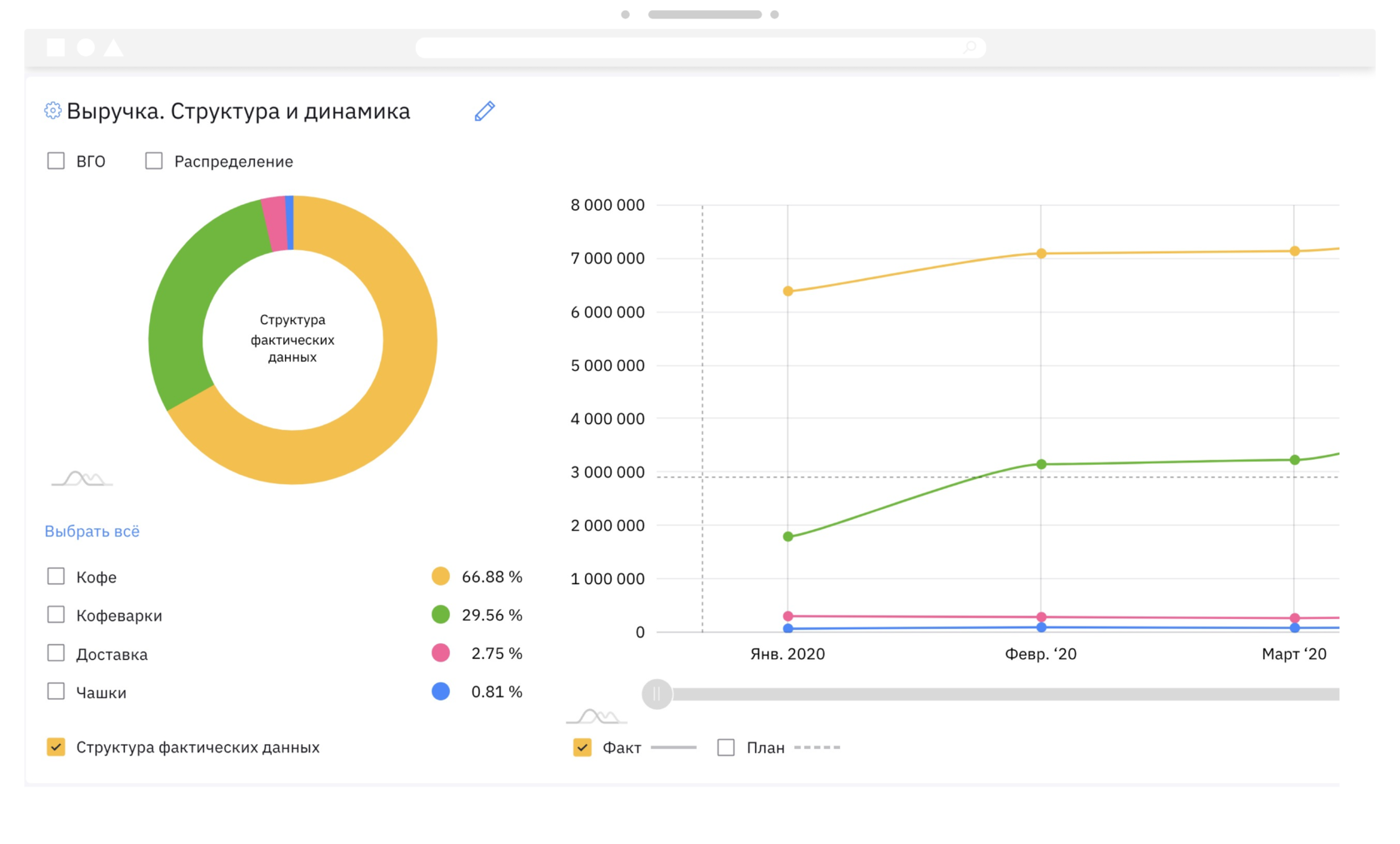
Task: Click the pencil edit icon
Action: (x=484, y=111)
